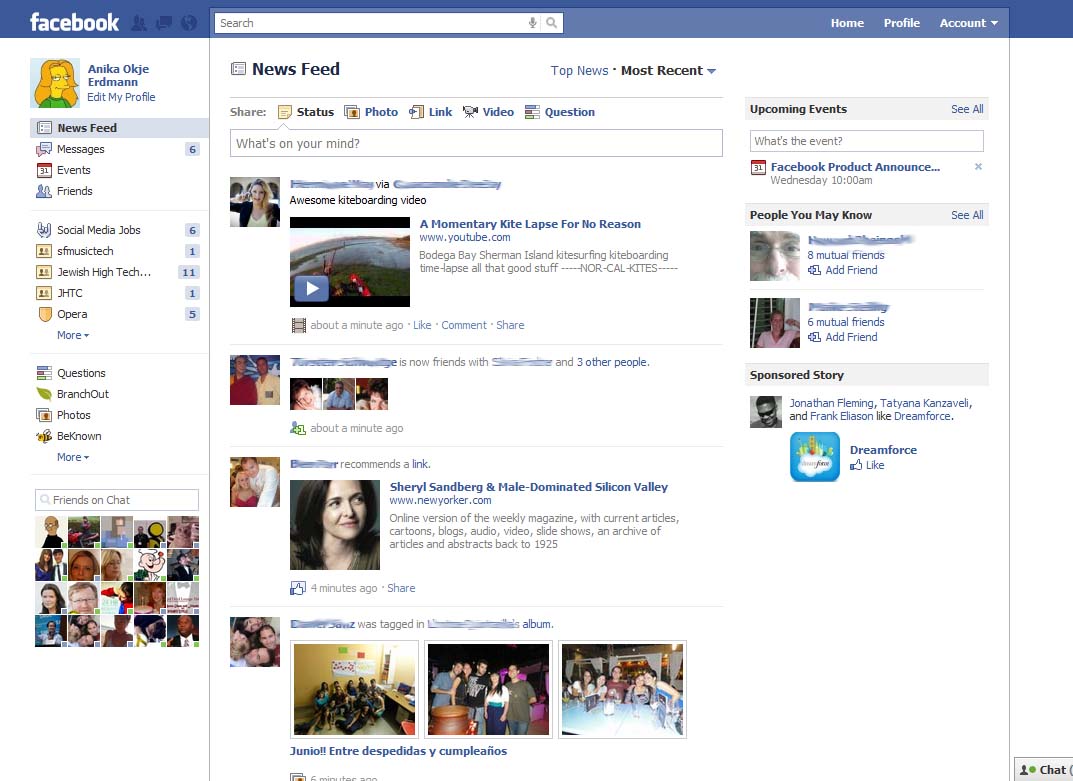Open Edit My Profile link

[x=121, y=97]
